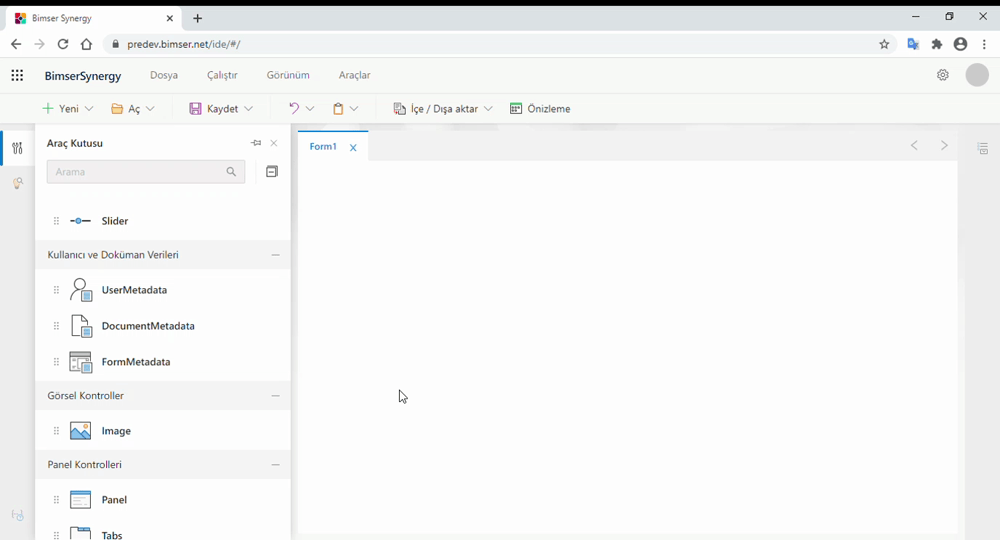Collapse the Görsel Kontroller section
Screen dimensions: 1000x540
(275, 396)
